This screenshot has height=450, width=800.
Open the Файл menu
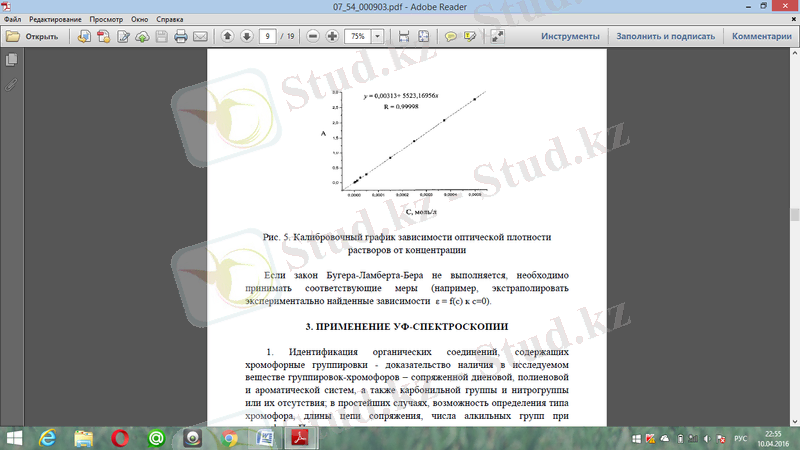click(x=13, y=19)
